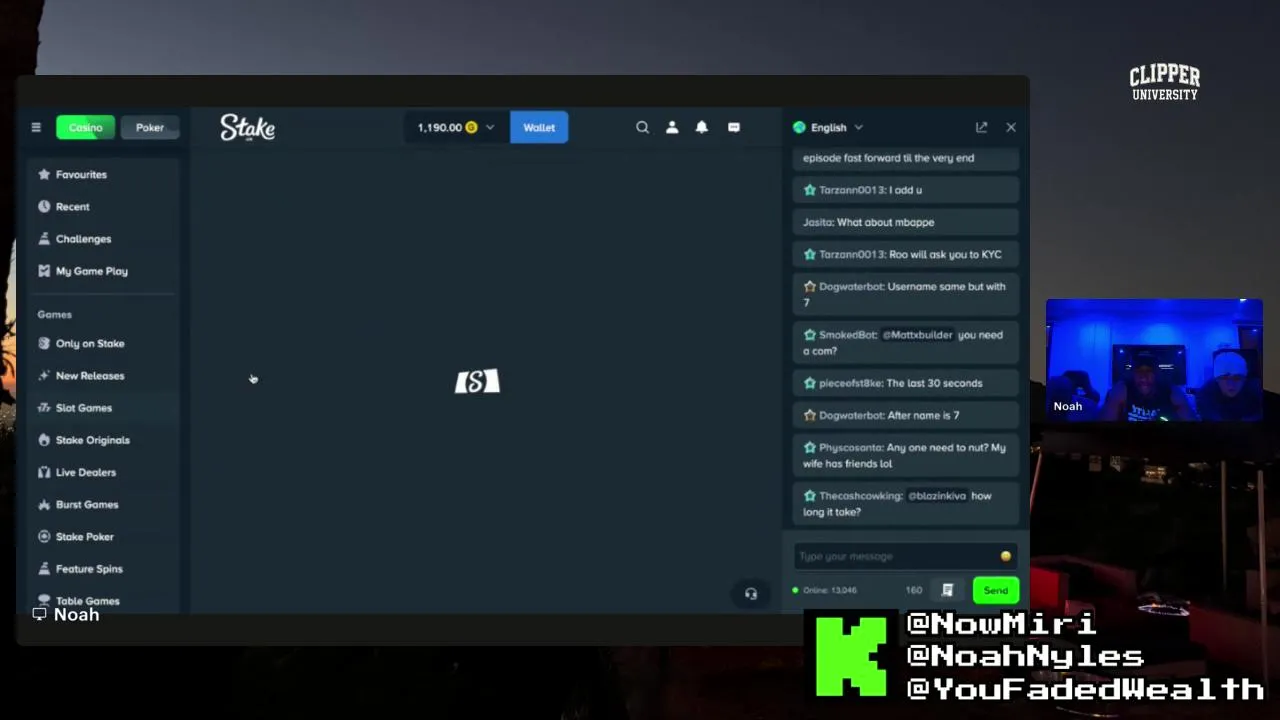Click the icon beside Burst Games
Viewport: 1280px width, 720px height.
click(x=44, y=504)
